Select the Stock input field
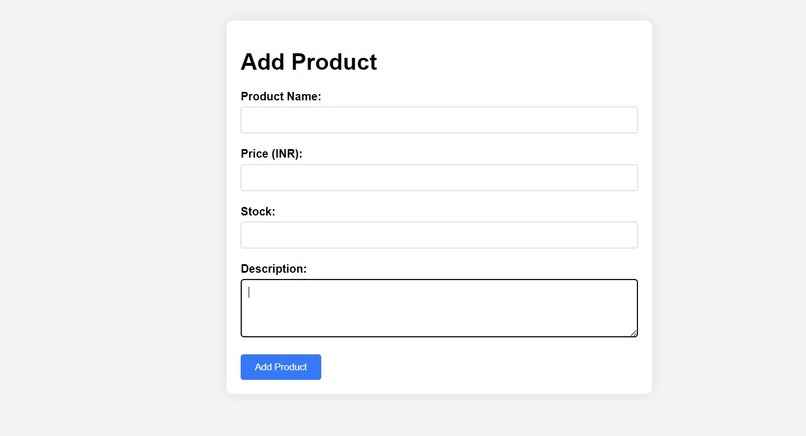Viewport: 806px width, 436px height. (438, 235)
